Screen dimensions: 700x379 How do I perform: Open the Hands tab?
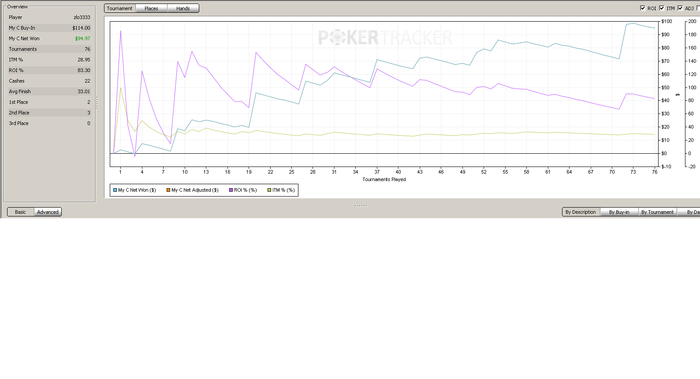183,8
